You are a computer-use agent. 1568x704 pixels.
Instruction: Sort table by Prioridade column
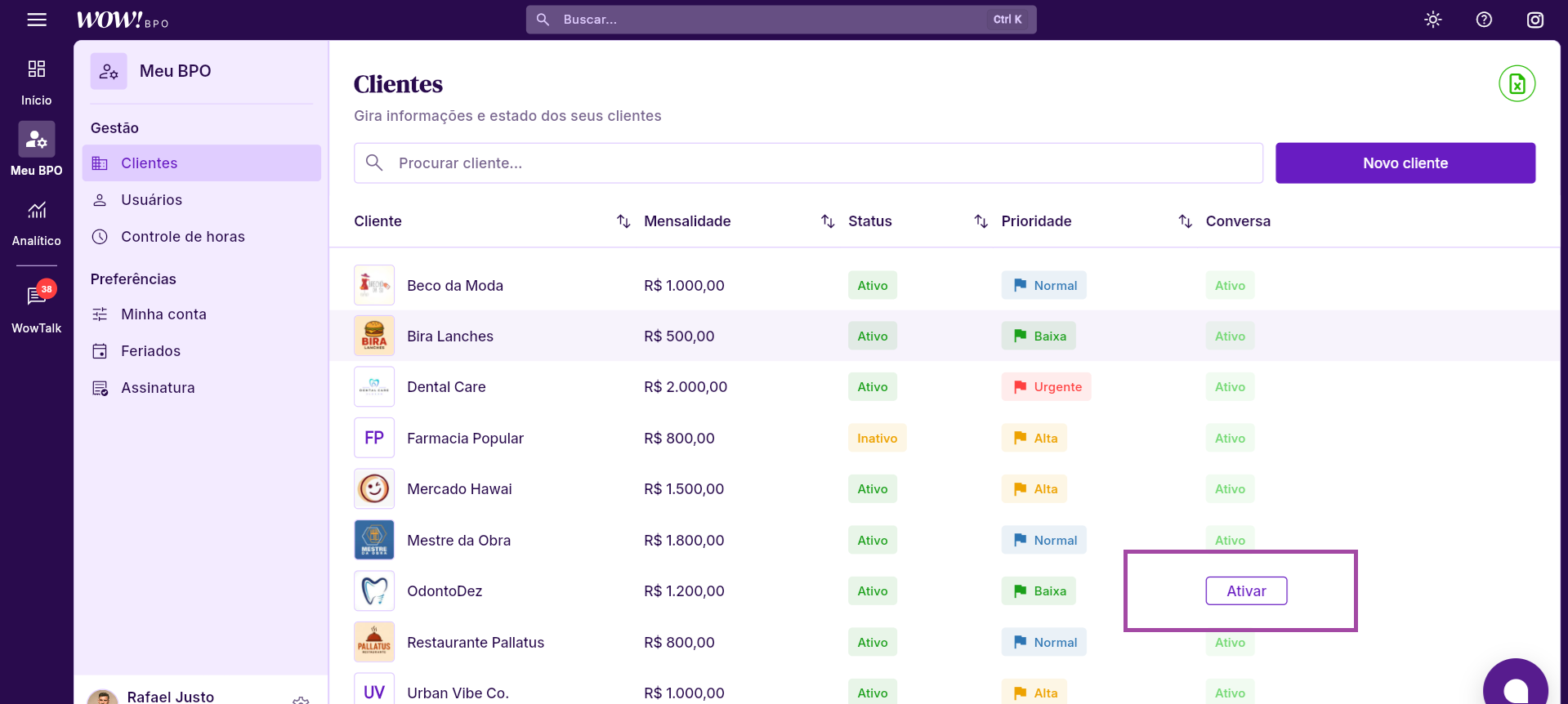(1185, 221)
